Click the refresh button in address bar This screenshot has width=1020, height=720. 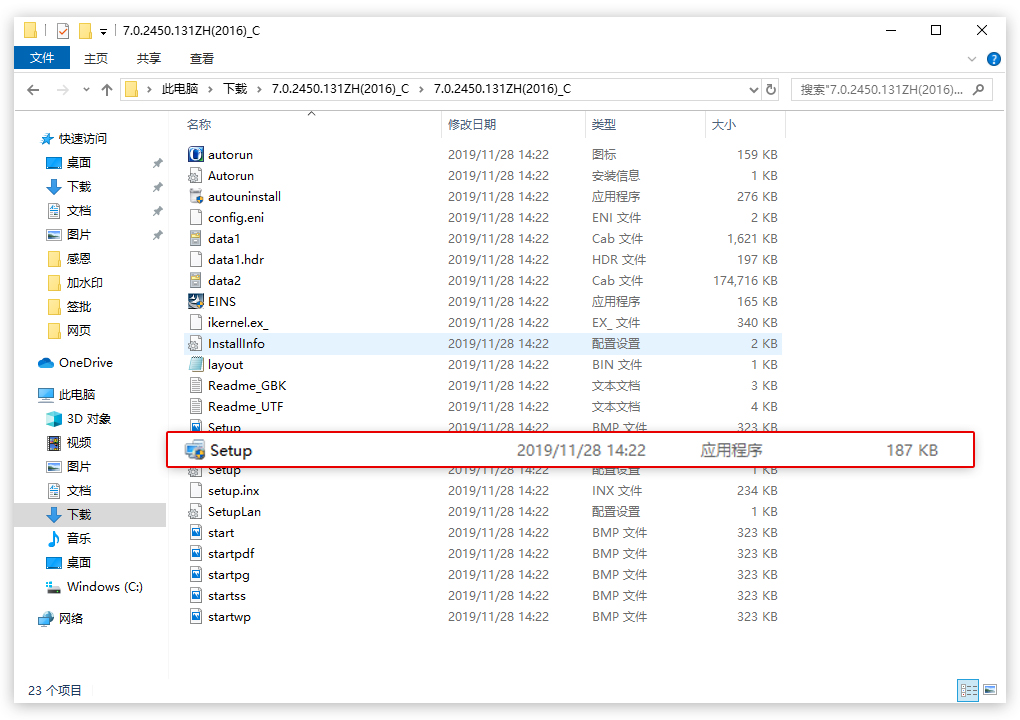[x=771, y=89]
